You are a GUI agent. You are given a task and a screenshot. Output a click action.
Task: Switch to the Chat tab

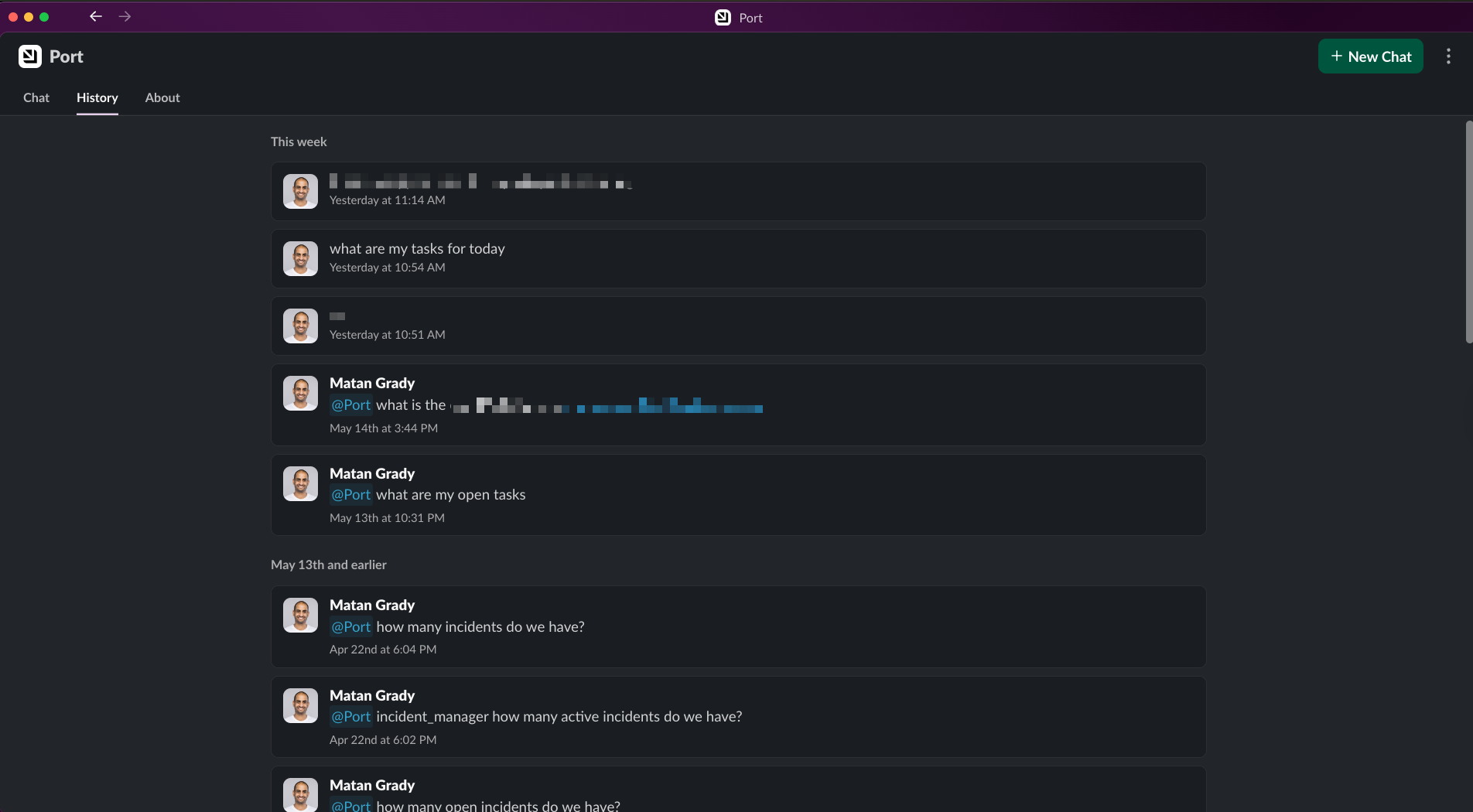(x=36, y=97)
